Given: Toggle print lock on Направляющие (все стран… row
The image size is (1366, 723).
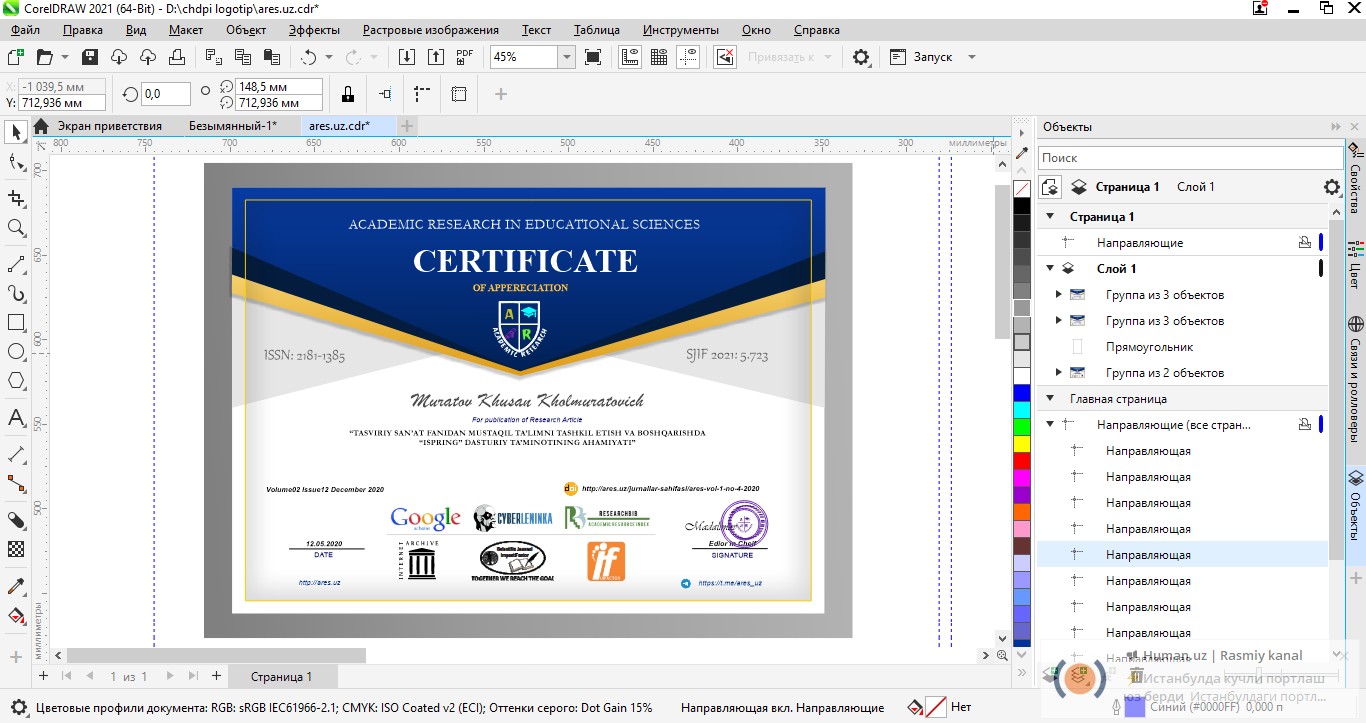Looking at the screenshot, I should (x=1304, y=424).
